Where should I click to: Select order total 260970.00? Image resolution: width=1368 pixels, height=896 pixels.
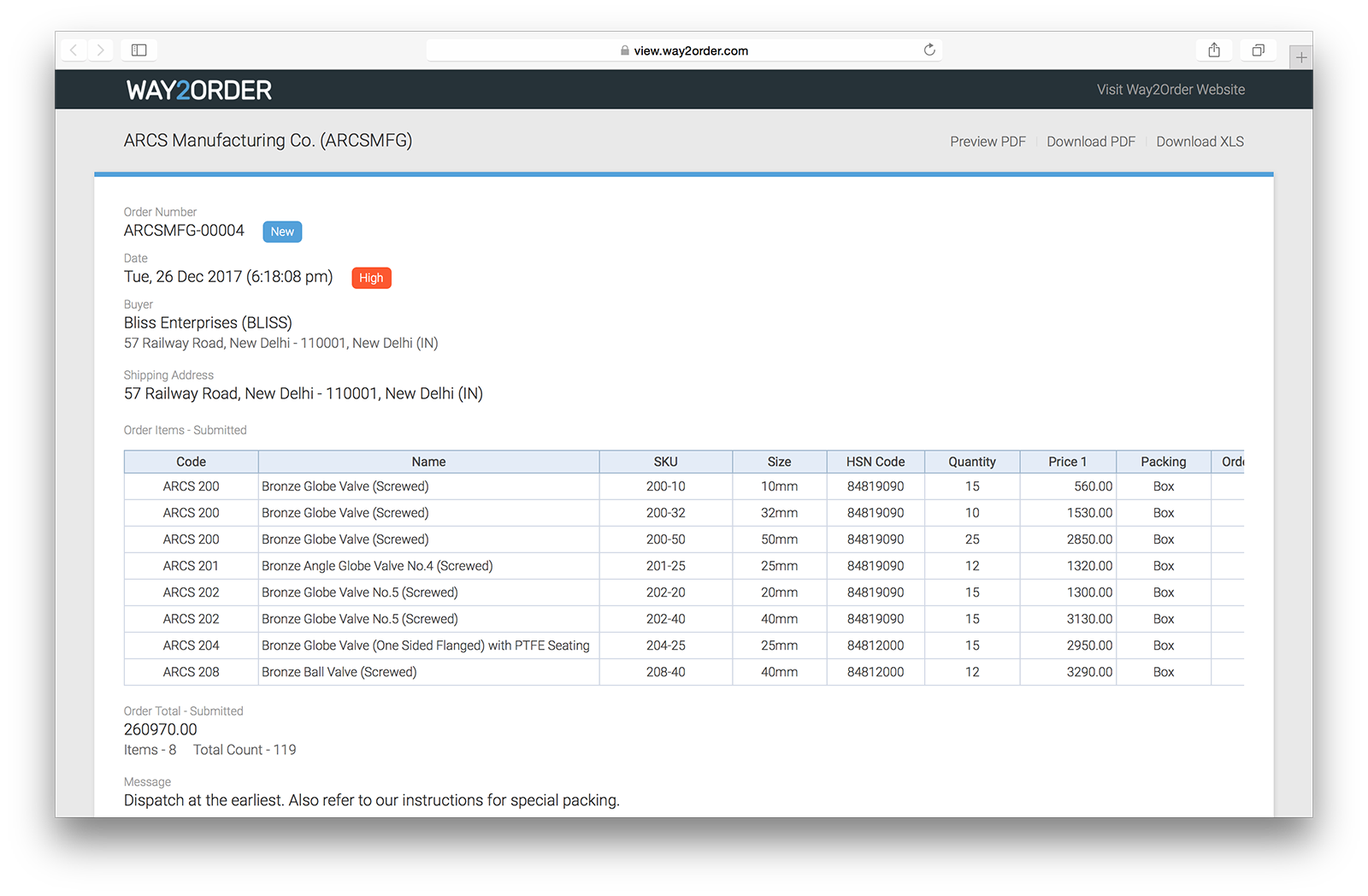161,730
